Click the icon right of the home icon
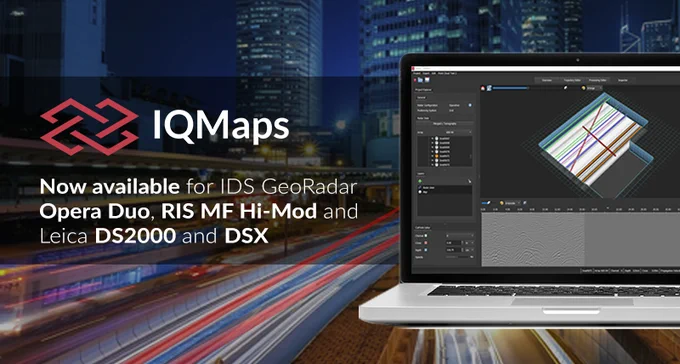 [x=489, y=88]
